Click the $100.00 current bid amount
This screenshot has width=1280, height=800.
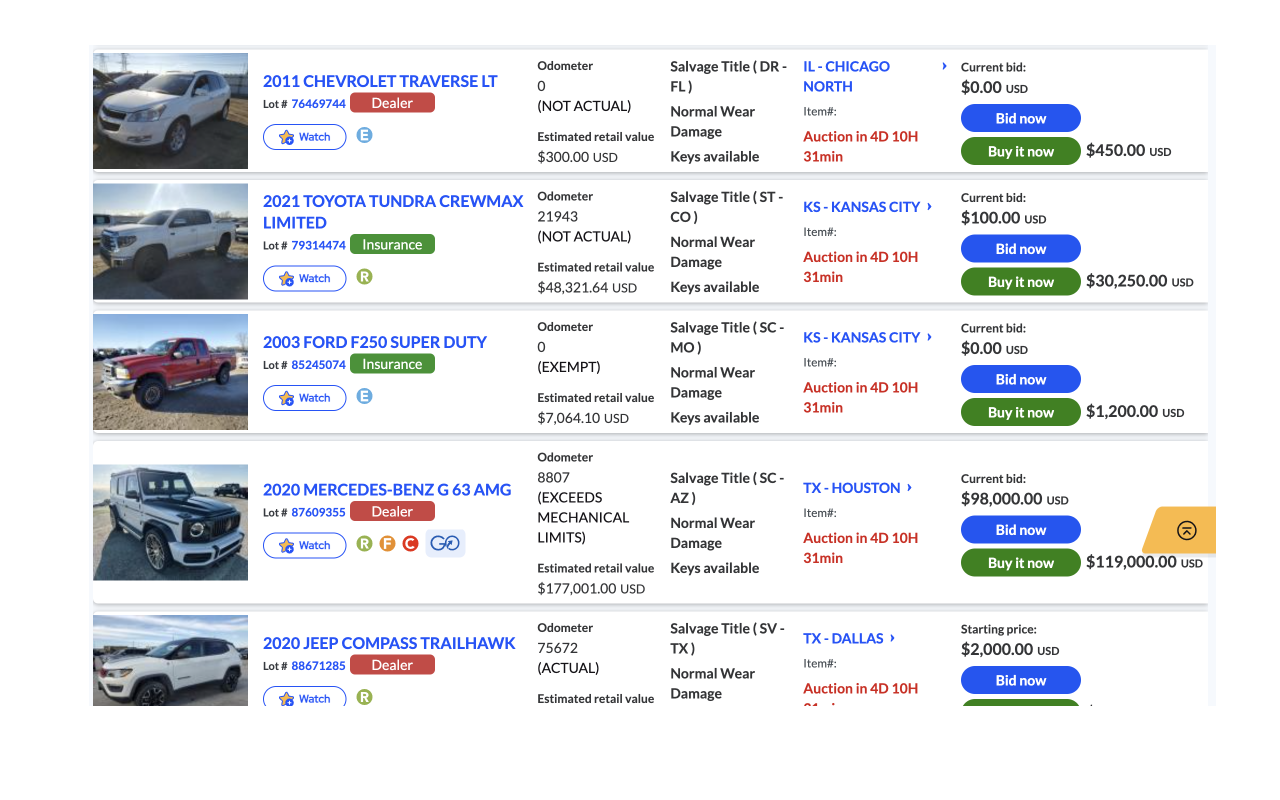[x=1003, y=218]
